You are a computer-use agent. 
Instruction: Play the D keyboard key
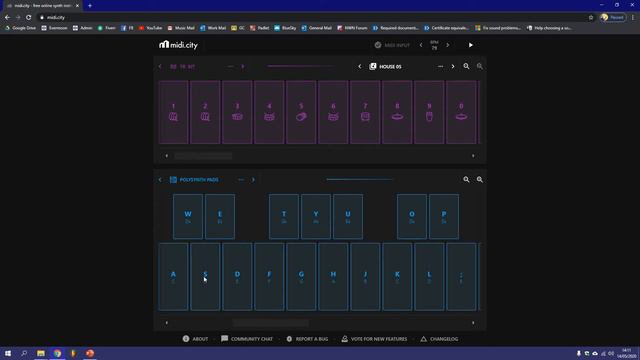[x=237, y=277]
